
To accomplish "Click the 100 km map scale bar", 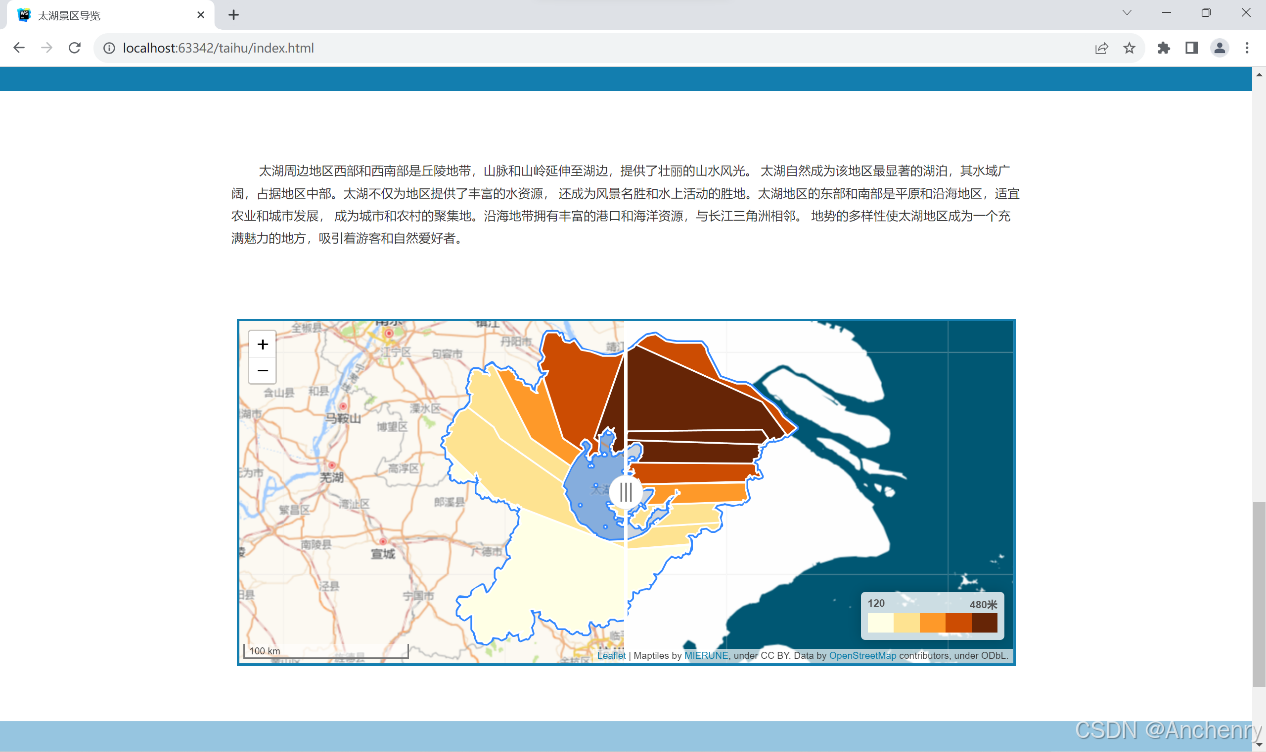I will tap(326, 651).
